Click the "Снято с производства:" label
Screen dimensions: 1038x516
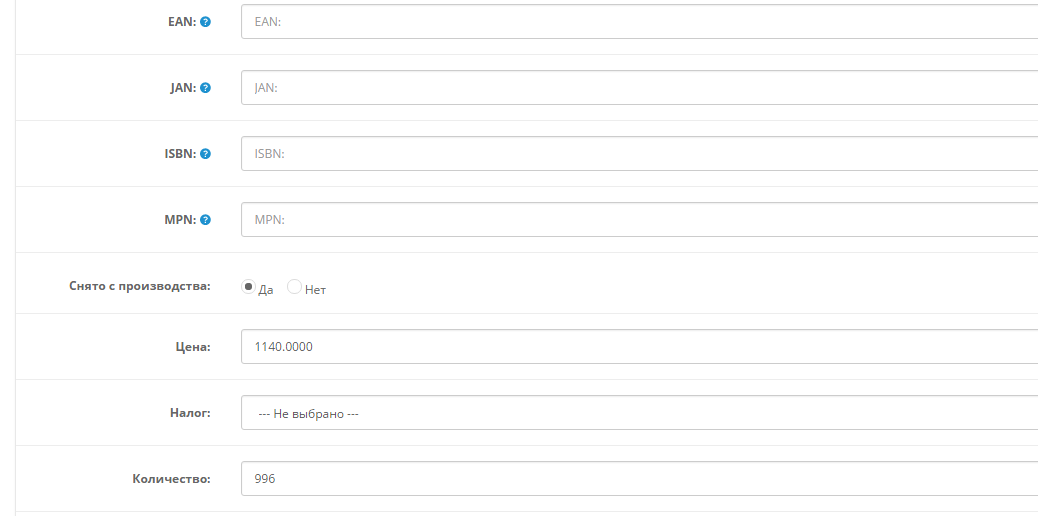tap(141, 286)
